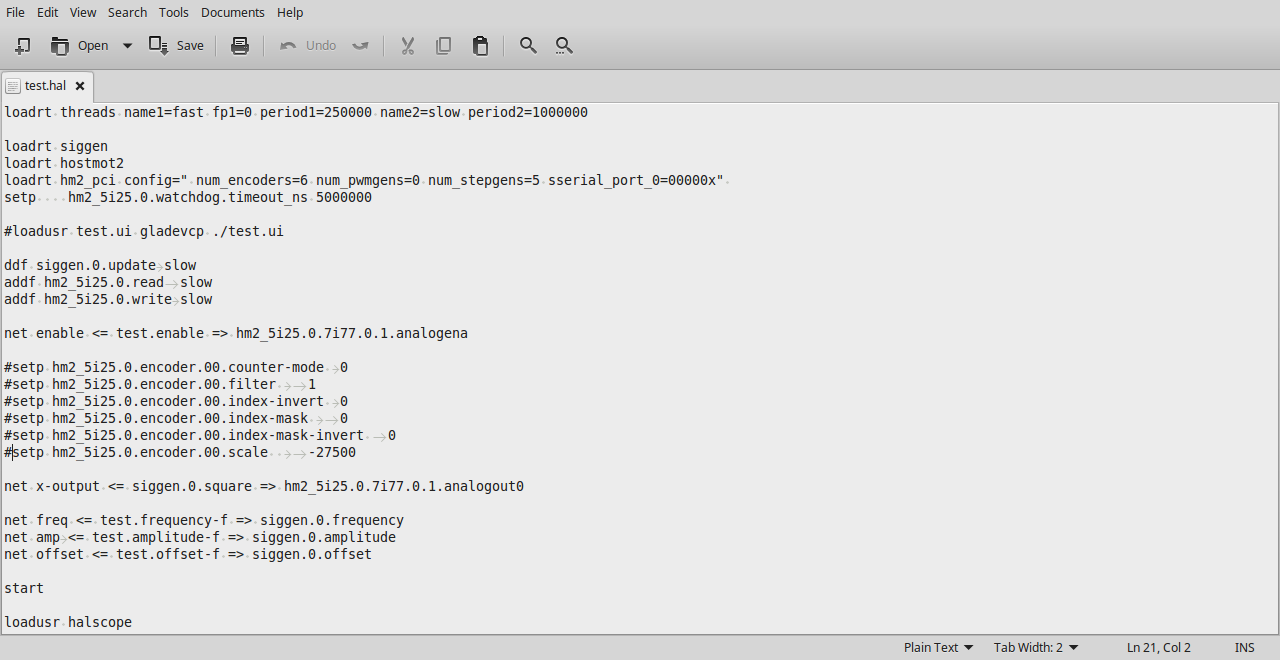Click 'addf hm2_5i25.0.read slow' line
This screenshot has width=1280, height=660.
(x=108, y=282)
